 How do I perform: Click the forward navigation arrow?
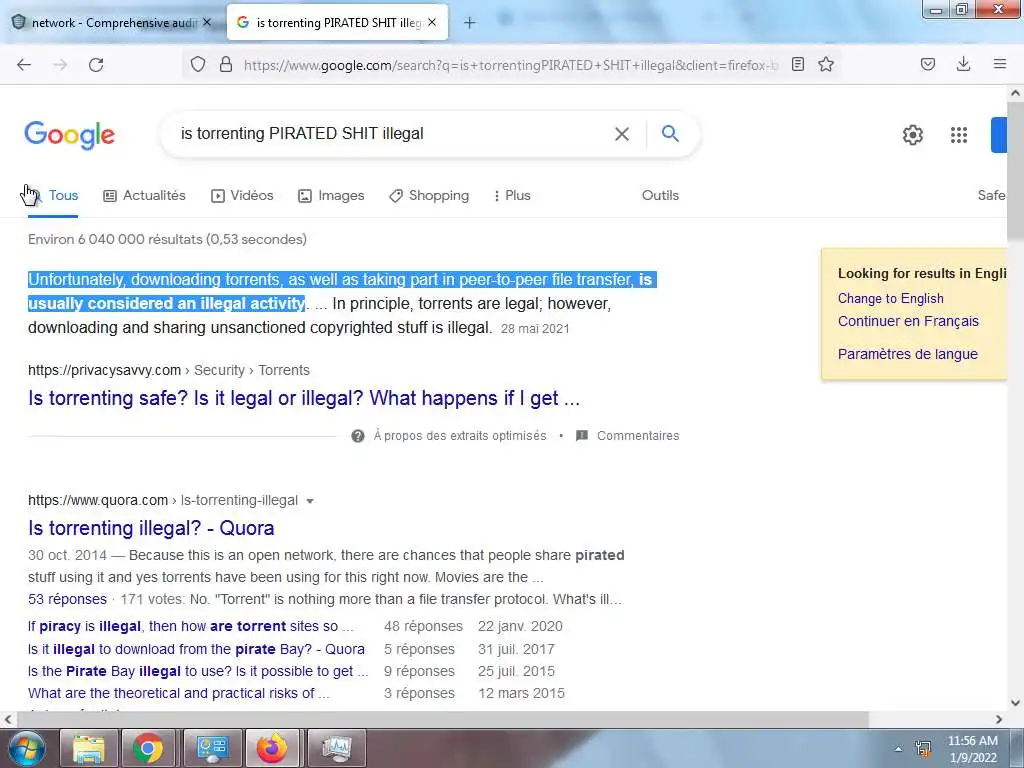(x=60, y=65)
